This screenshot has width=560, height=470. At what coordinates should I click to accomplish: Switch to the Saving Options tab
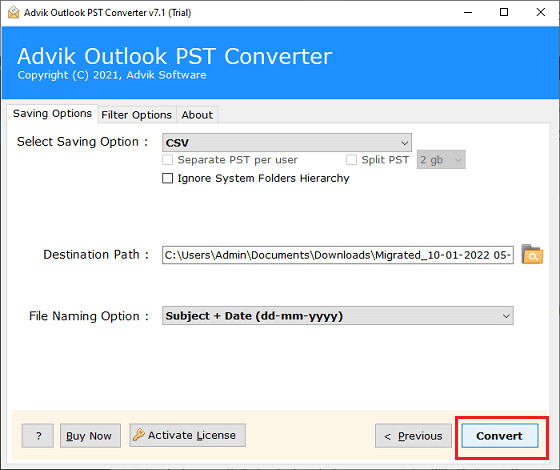click(52, 114)
